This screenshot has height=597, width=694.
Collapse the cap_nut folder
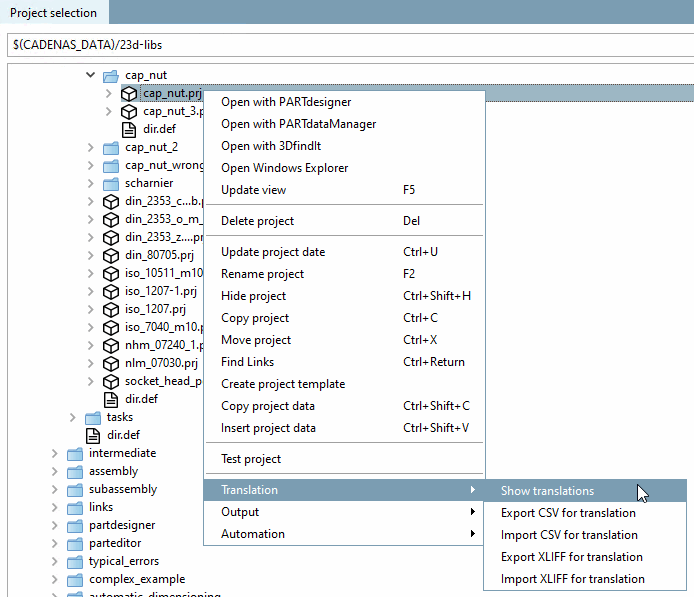(x=90, y=75)
